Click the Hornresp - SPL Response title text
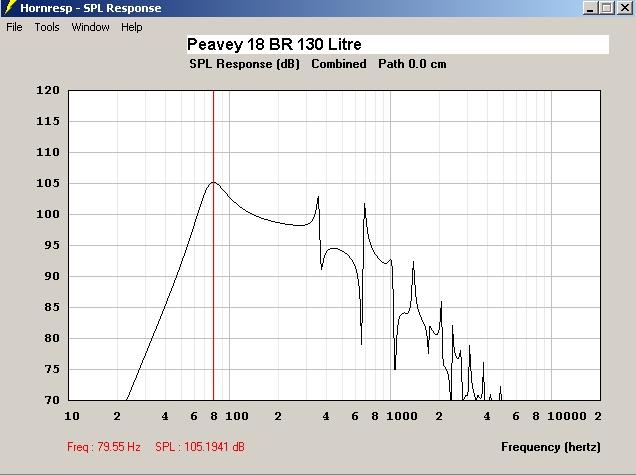Screen dimensions: 636x475 91,8
